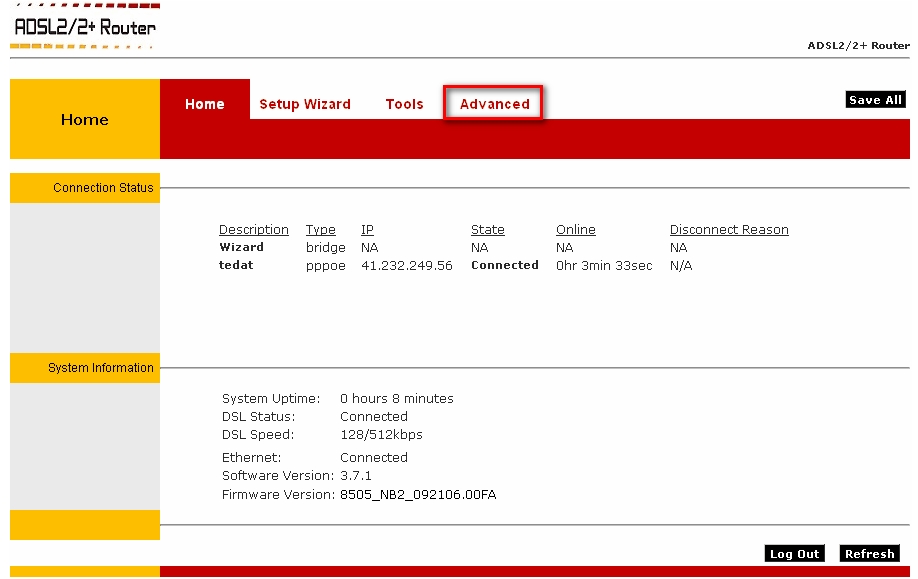Click the Online column header
This screenshot has width=918, height=579.
pyautogui.click(x=576, y=229)
